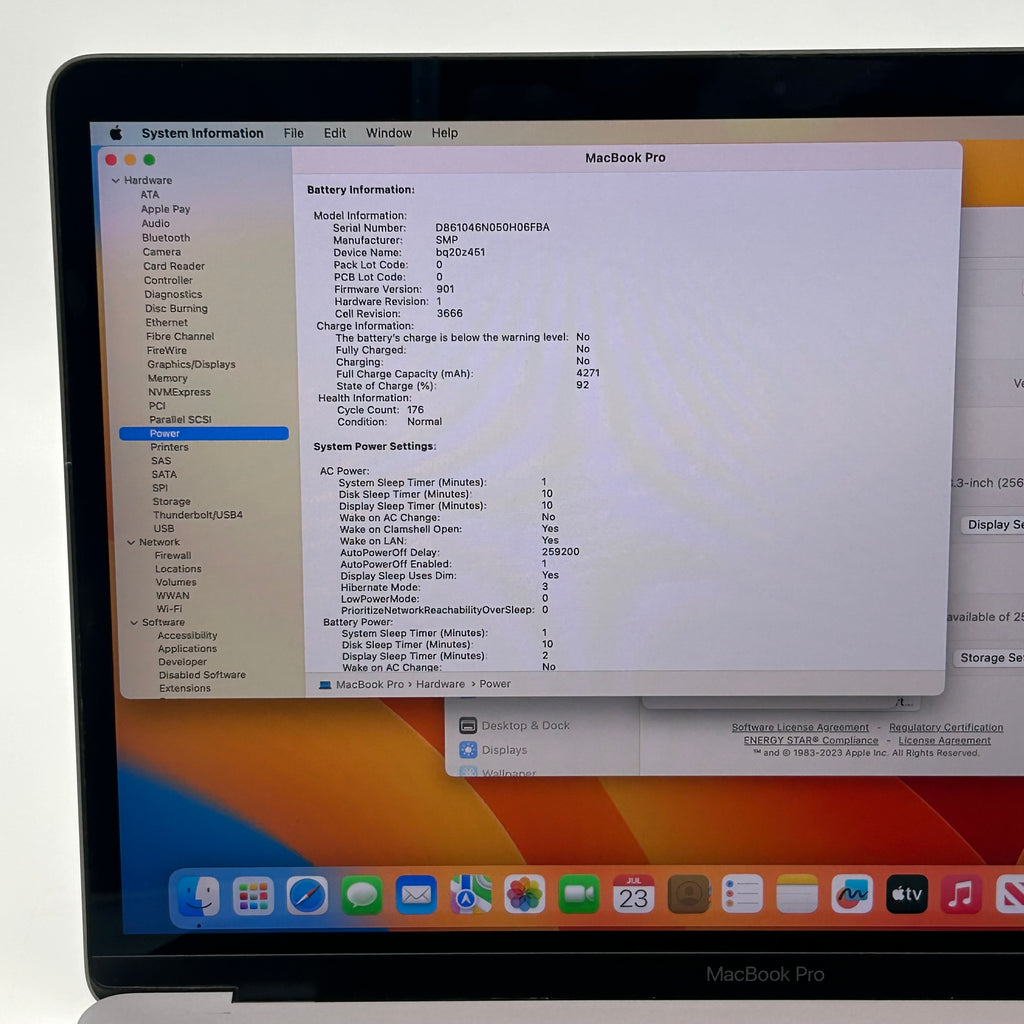Select Apple Pay in the sidebar
The width and height of the screenshot is (1024, 1024).
tap(165, 209)
